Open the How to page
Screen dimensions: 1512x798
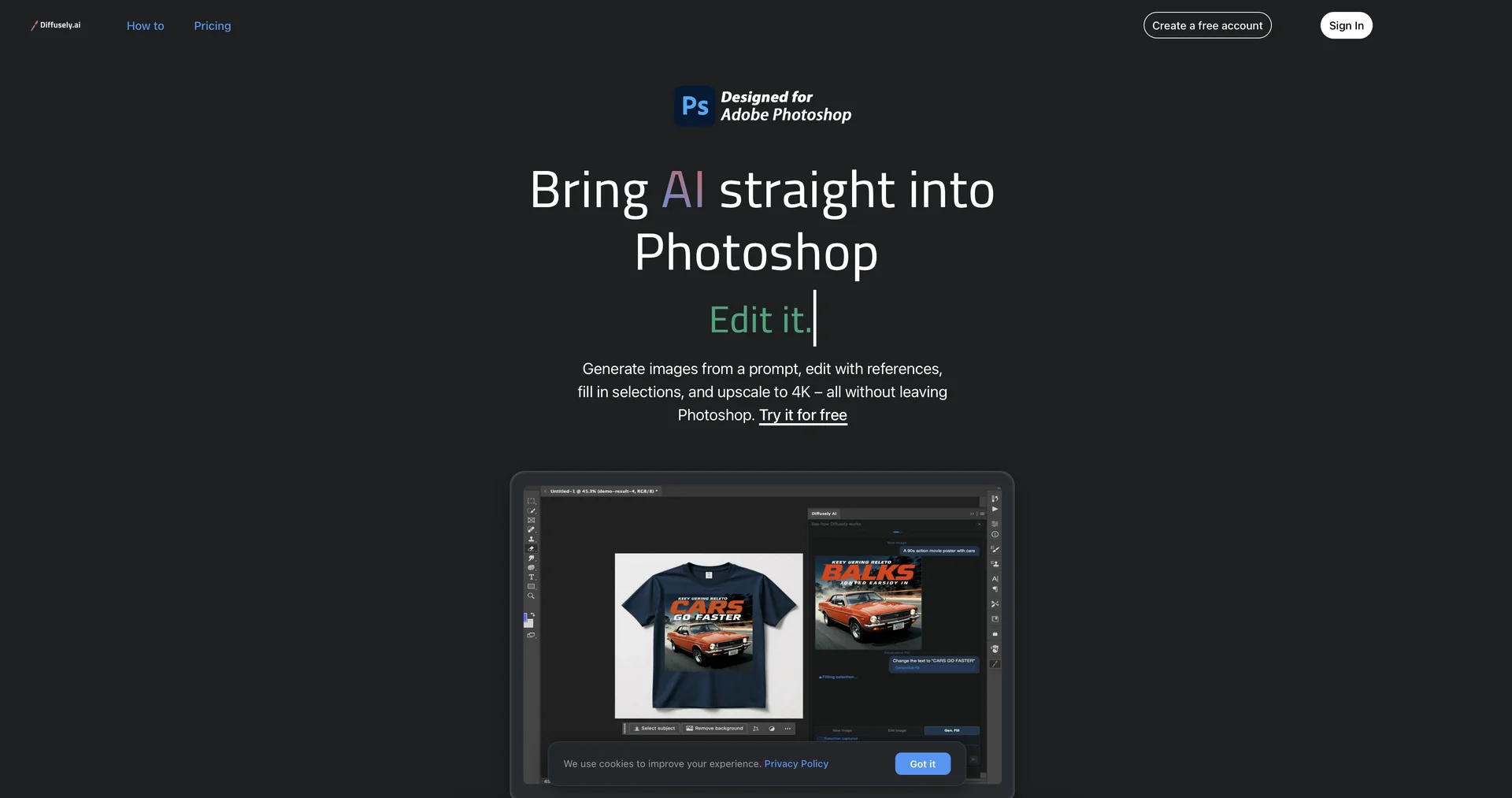[146, 26]
